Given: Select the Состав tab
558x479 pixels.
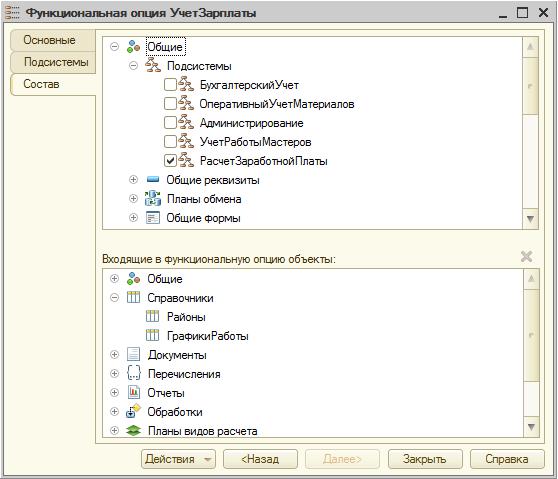Looking at the screenshot, I should [53, 84].
